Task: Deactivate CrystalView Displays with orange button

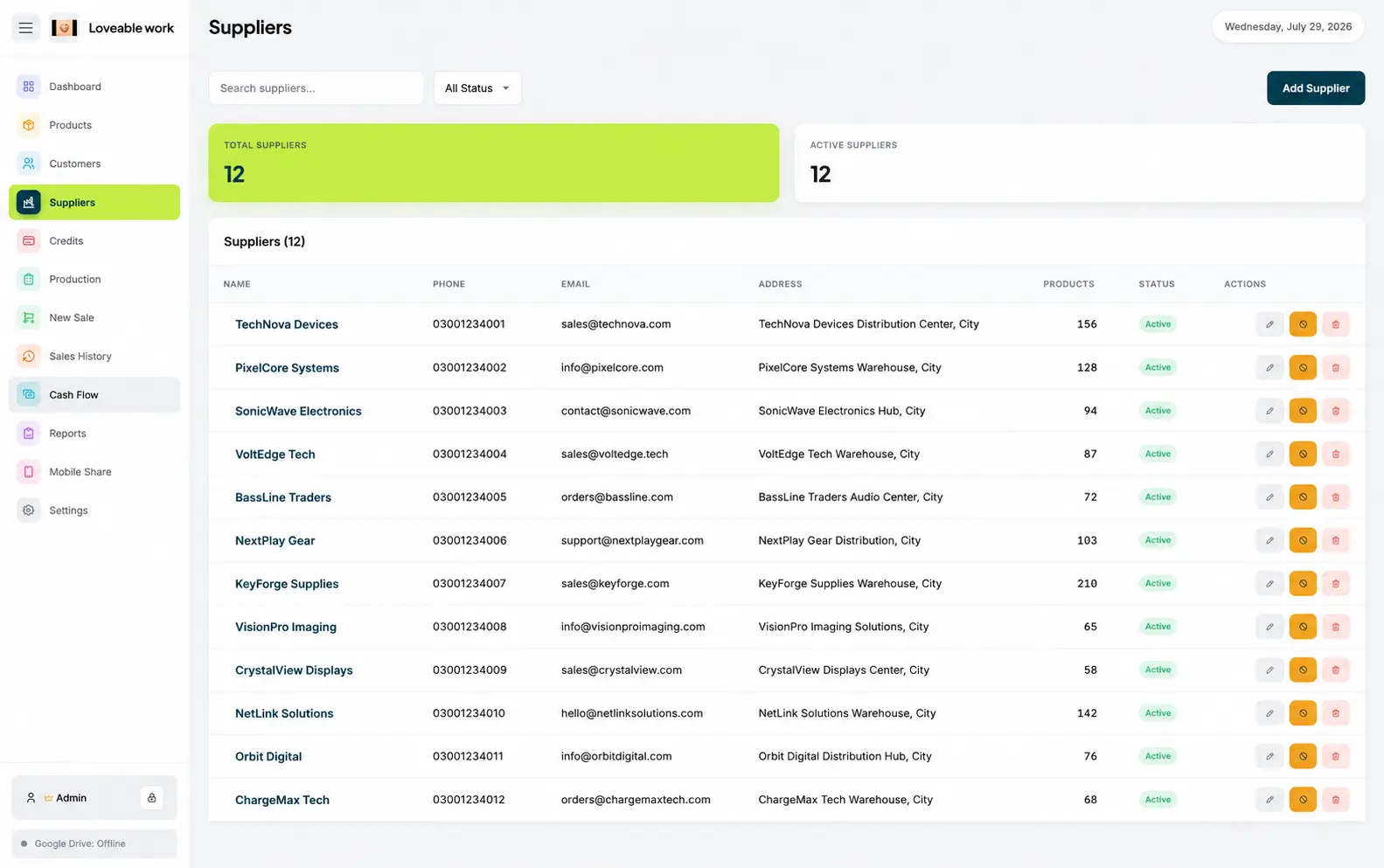Action: 1303,670
